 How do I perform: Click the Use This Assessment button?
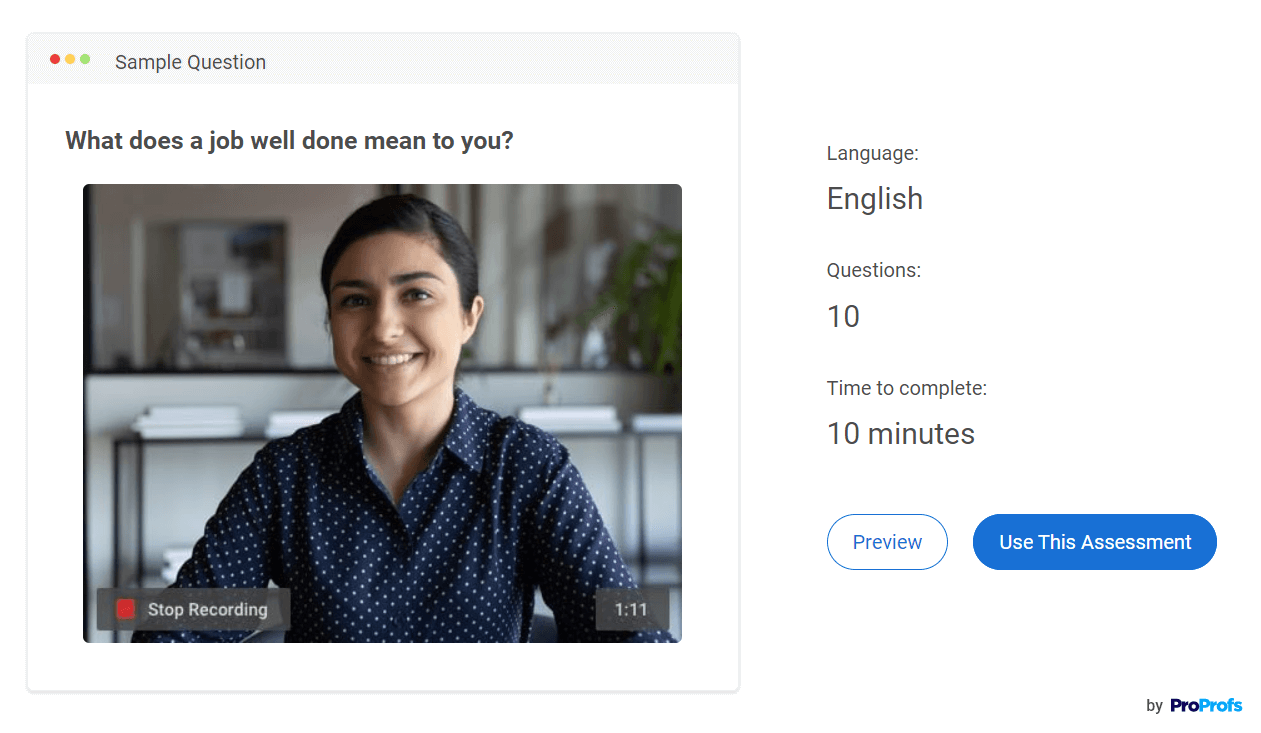click(x=1095, y=542)
